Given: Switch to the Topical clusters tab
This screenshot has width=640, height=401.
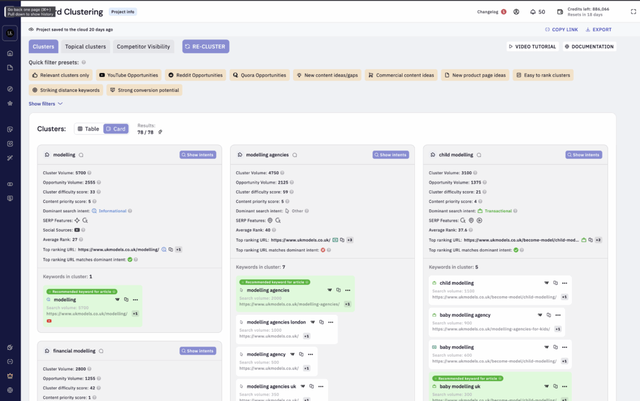Looking at the screenshot, I should tap(85, 46).
